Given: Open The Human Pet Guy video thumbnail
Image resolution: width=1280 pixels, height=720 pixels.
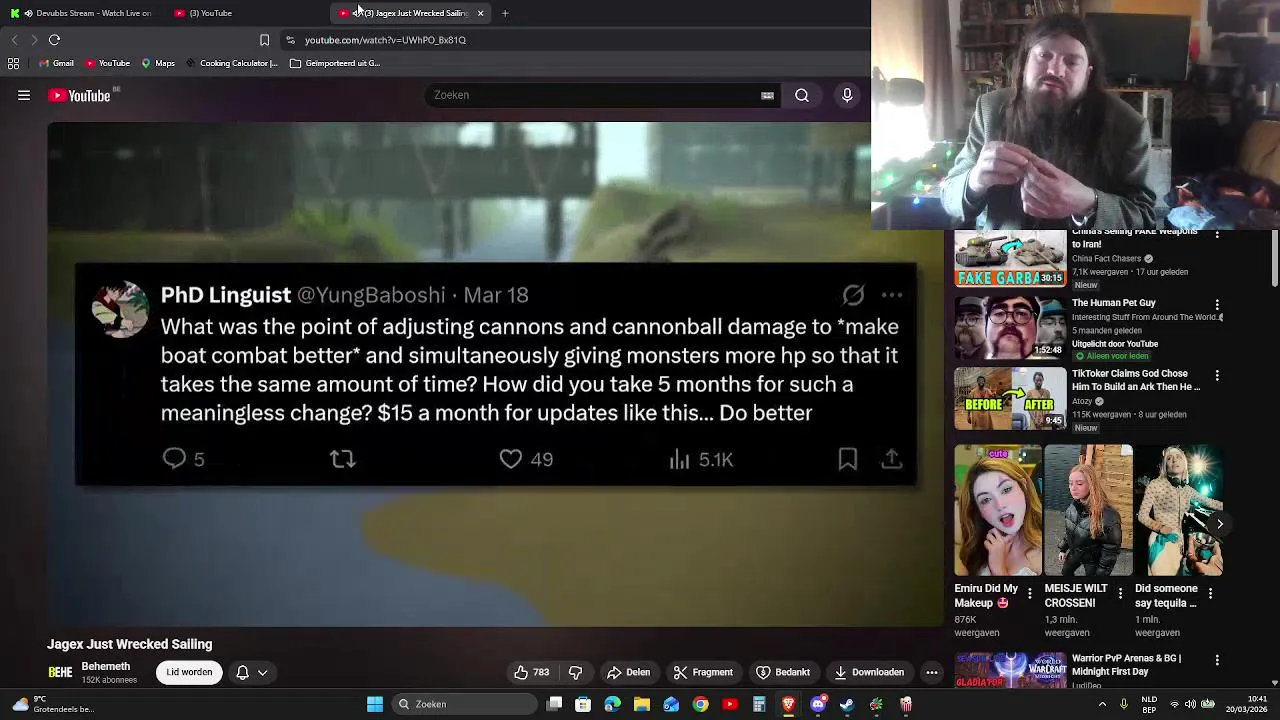Looking at the screenshot, I should (x=1010, y=328).
